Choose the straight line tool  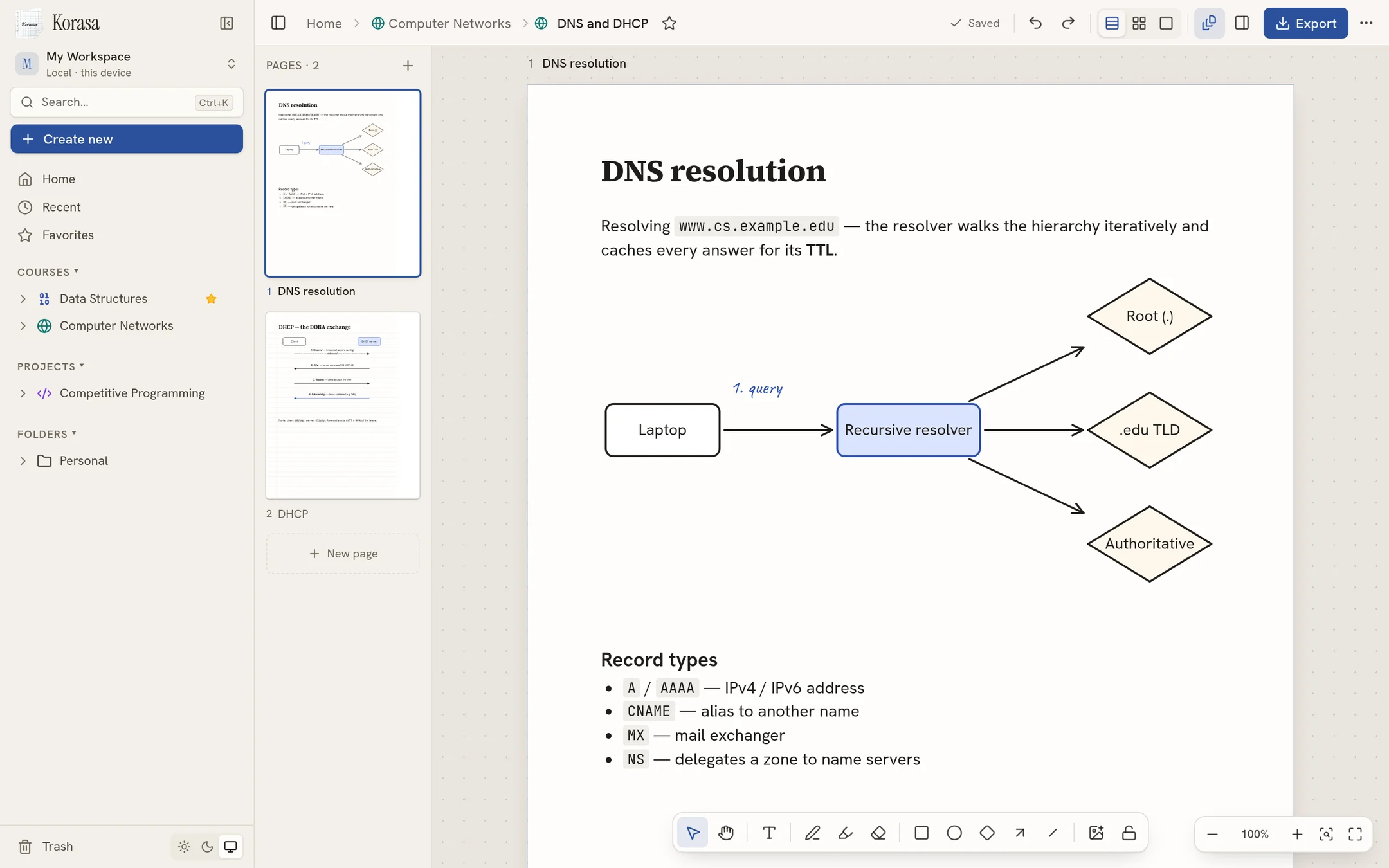pyautogui.click(x=1053, y=833)
